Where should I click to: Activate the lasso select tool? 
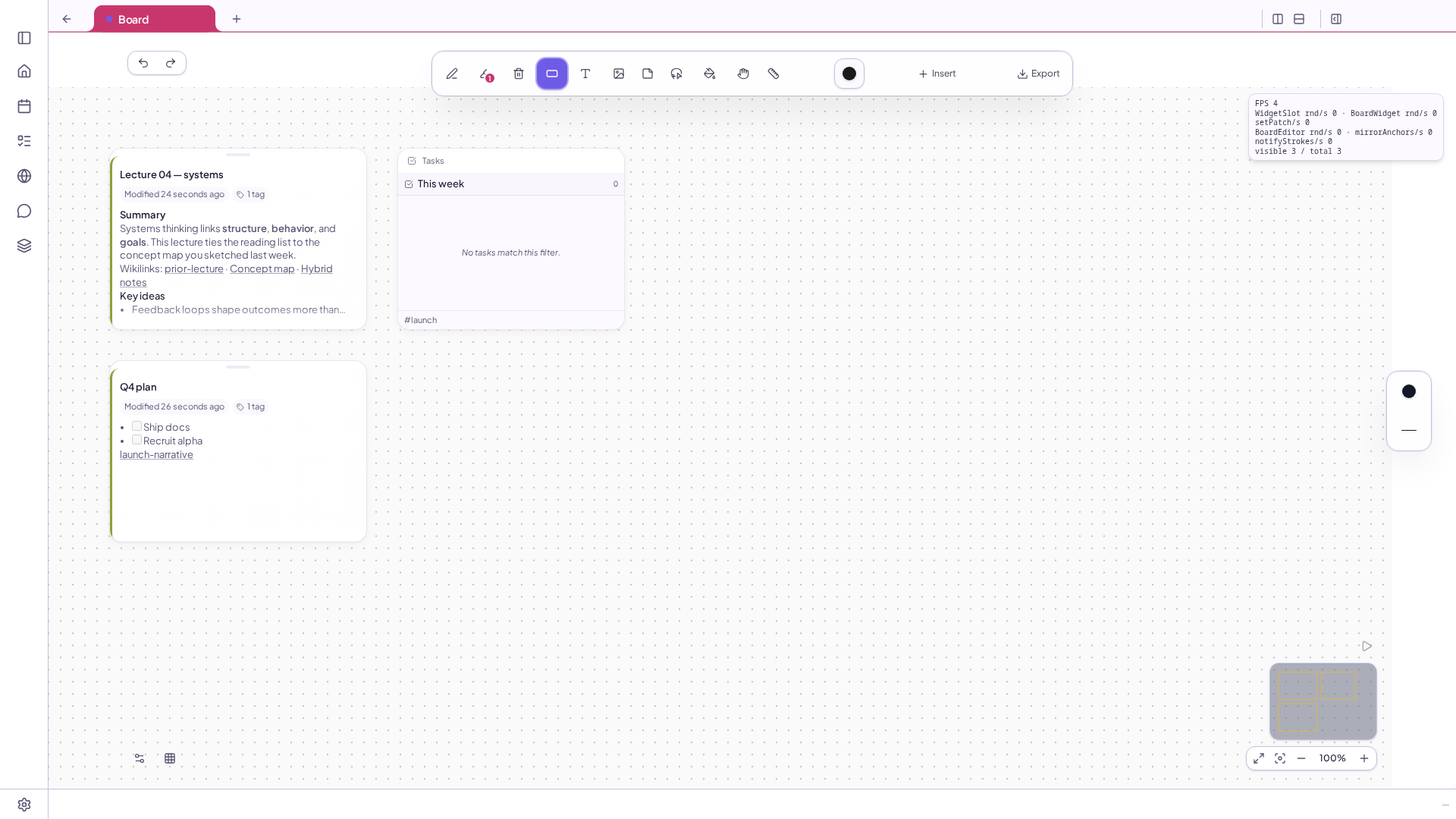[x=676, y=74]
